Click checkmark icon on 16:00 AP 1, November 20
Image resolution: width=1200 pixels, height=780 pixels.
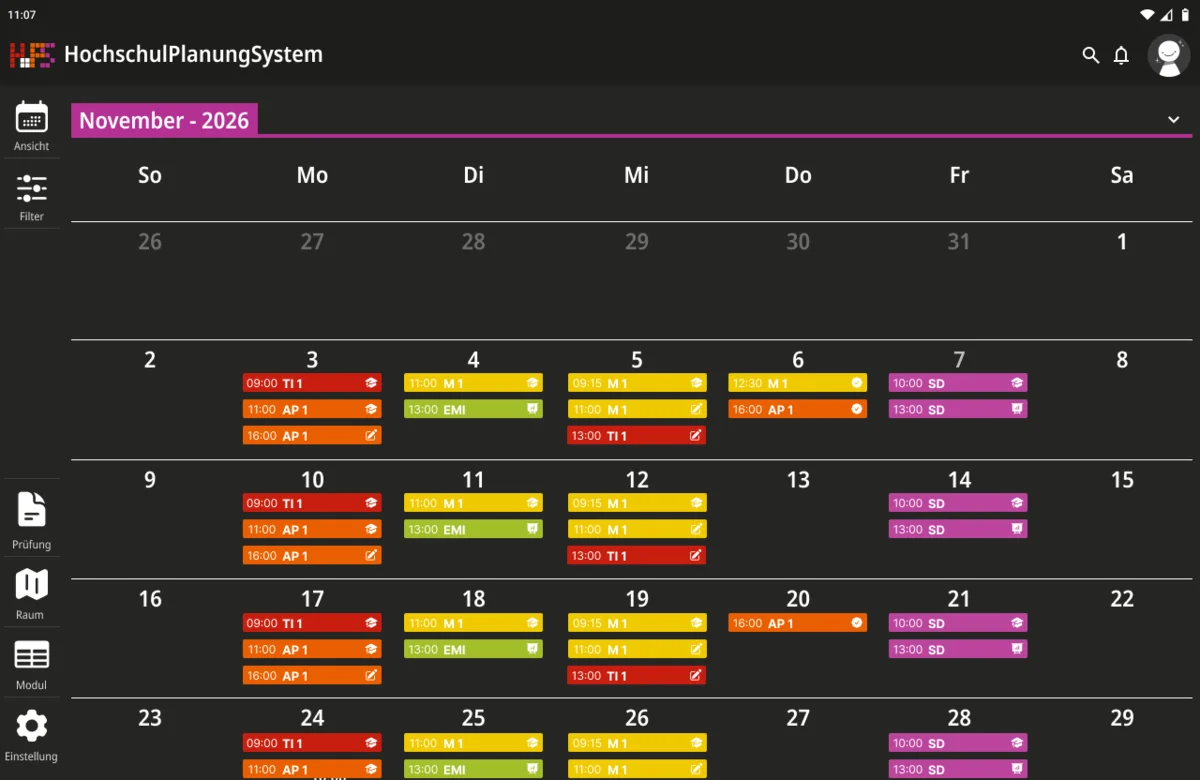[x=857, y=623]
